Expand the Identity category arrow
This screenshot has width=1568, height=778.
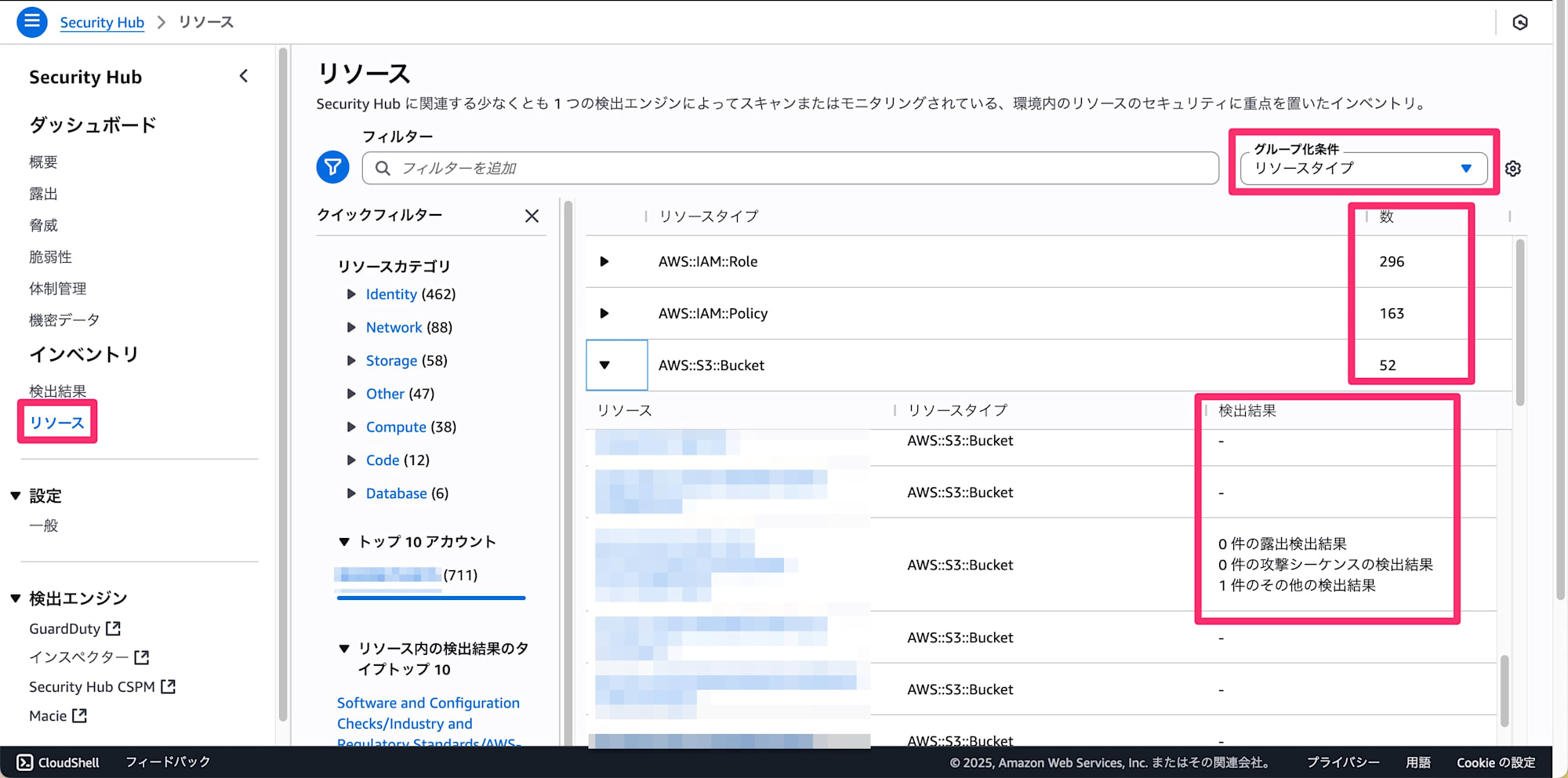tap(351, 294)
